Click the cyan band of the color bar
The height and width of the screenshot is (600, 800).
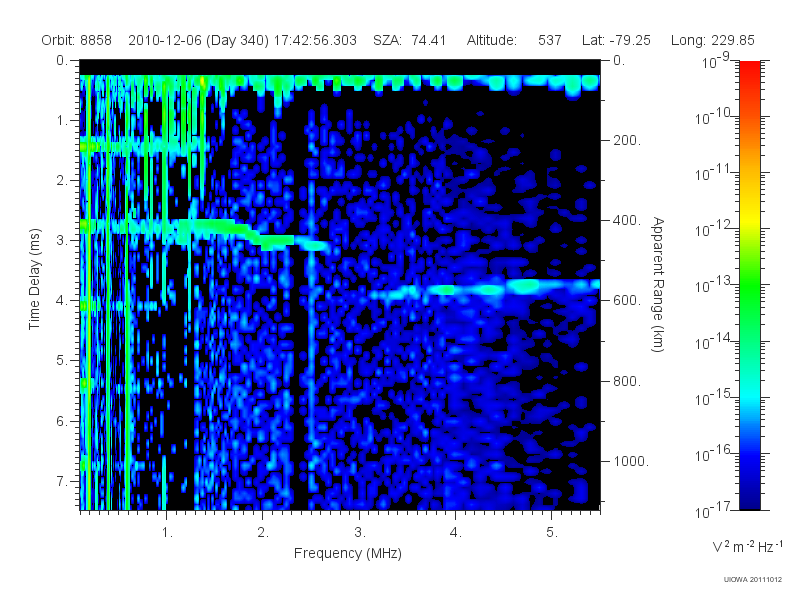pyautogui.click(x=749, y=396)
